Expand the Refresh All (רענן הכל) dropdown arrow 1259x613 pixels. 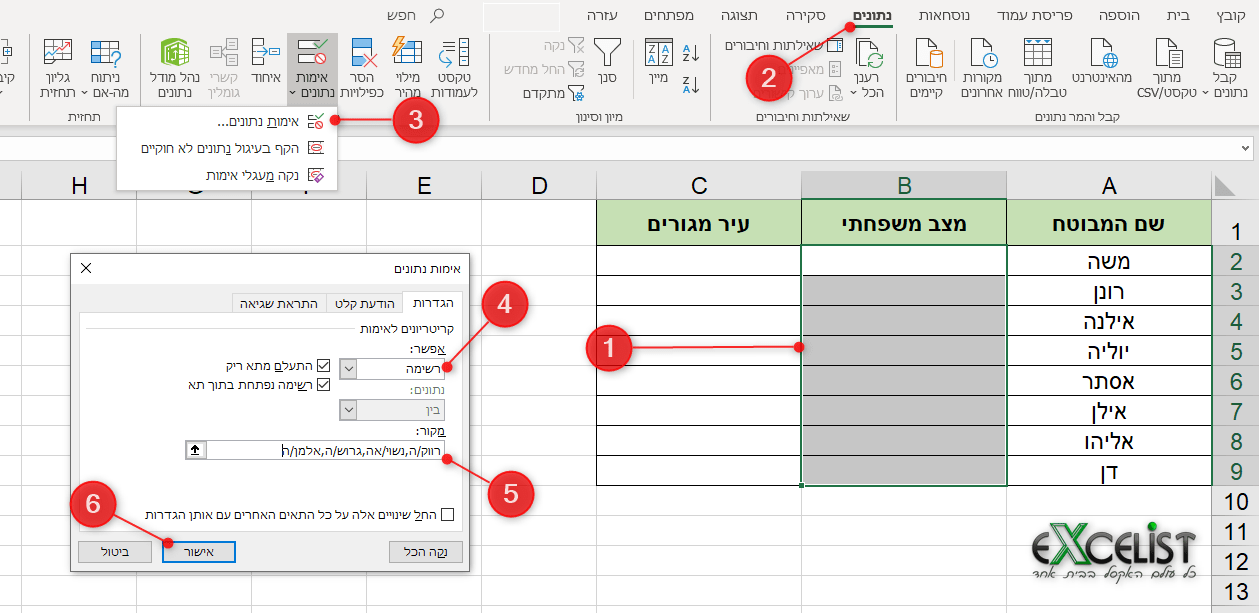click(x=855, y=92)
